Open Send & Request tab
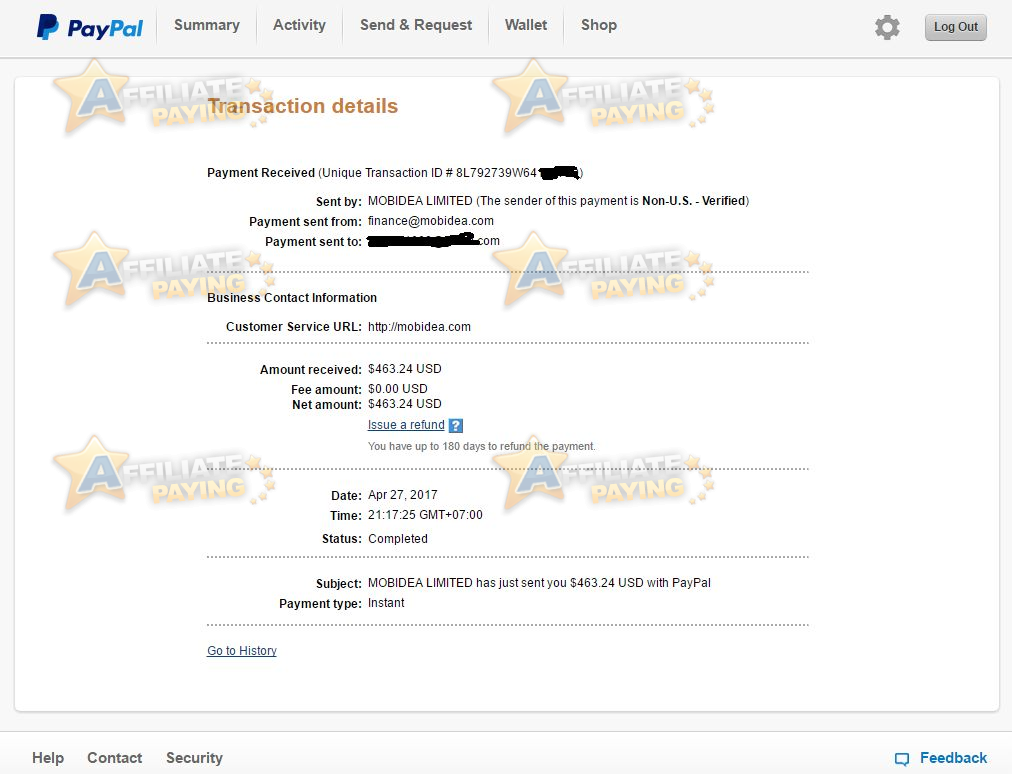Viewport: 1012px width, 774px height. [x=416, y=25]
